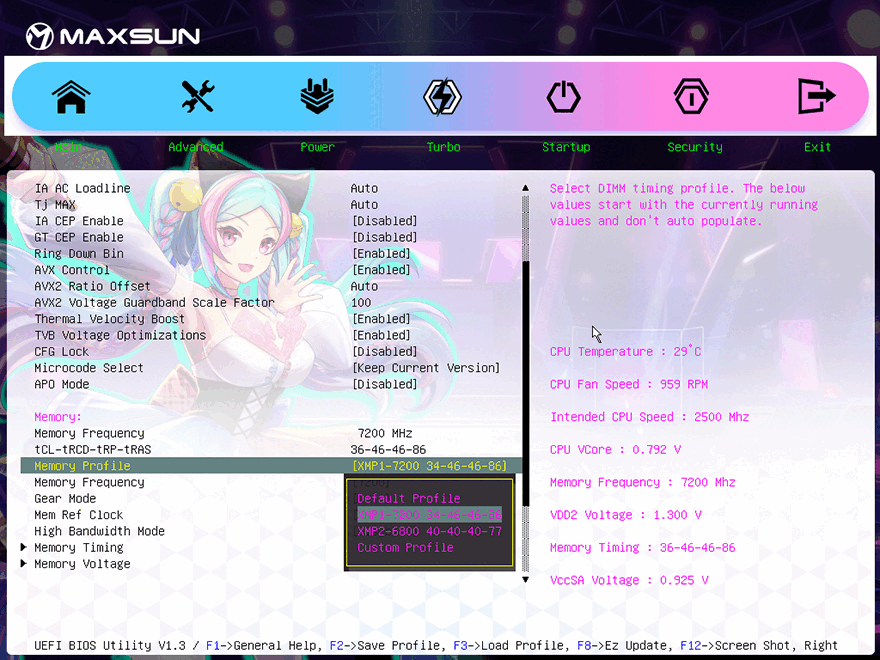Click F1 General Help shortcut
This screenshot has width=880, height=660.
264,645
